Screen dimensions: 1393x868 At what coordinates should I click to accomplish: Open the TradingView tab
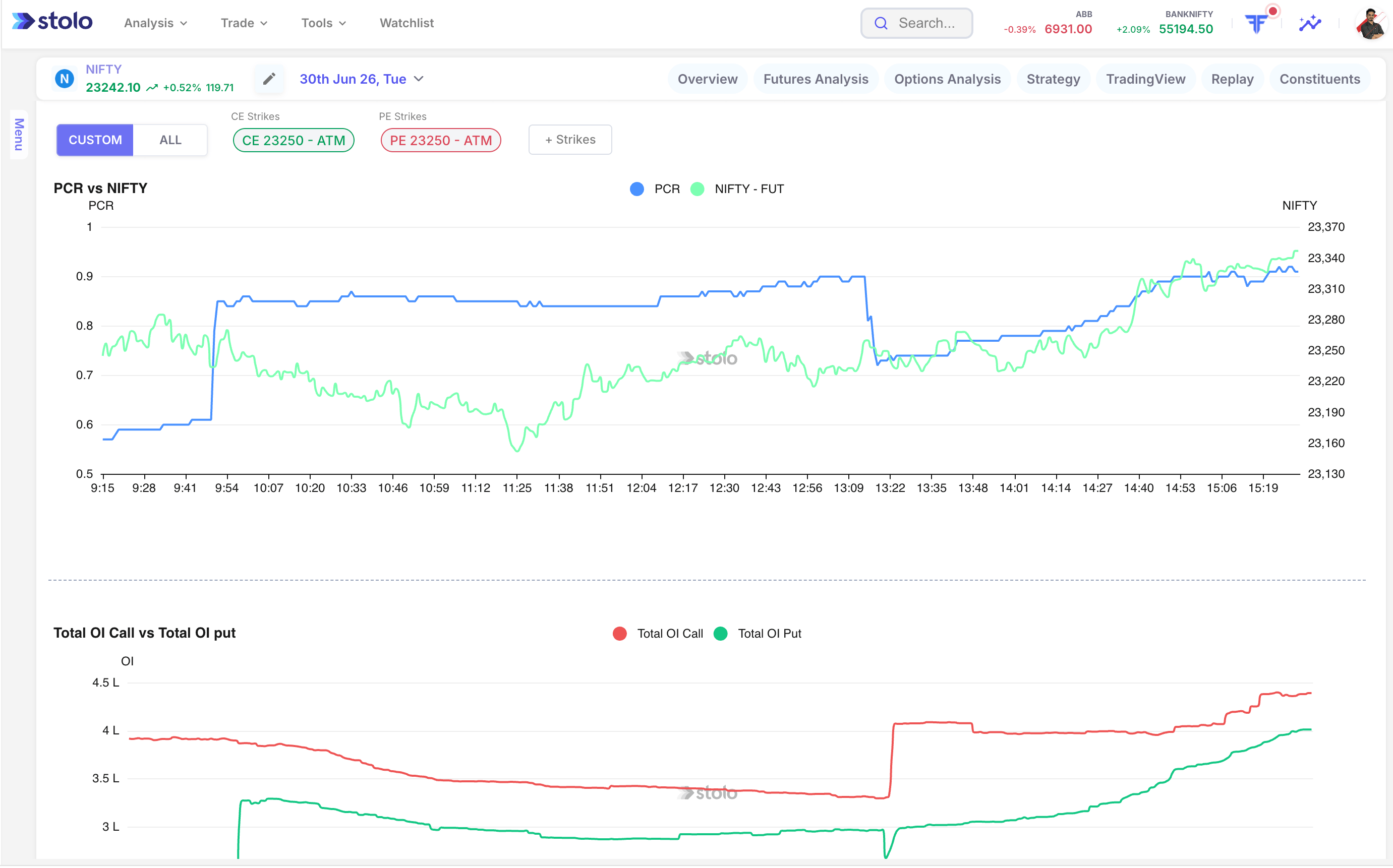pos(1145,79)
